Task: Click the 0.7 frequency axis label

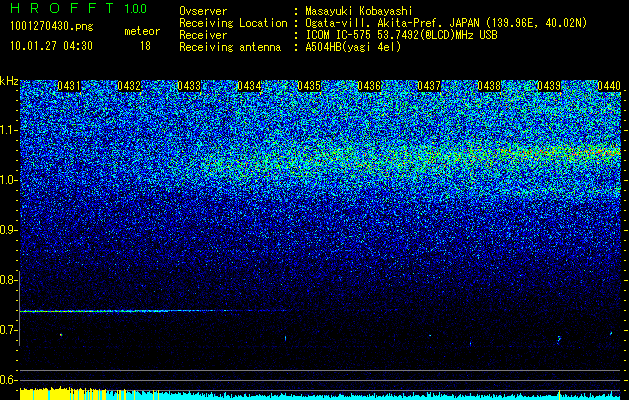Action: coord(8,330)
